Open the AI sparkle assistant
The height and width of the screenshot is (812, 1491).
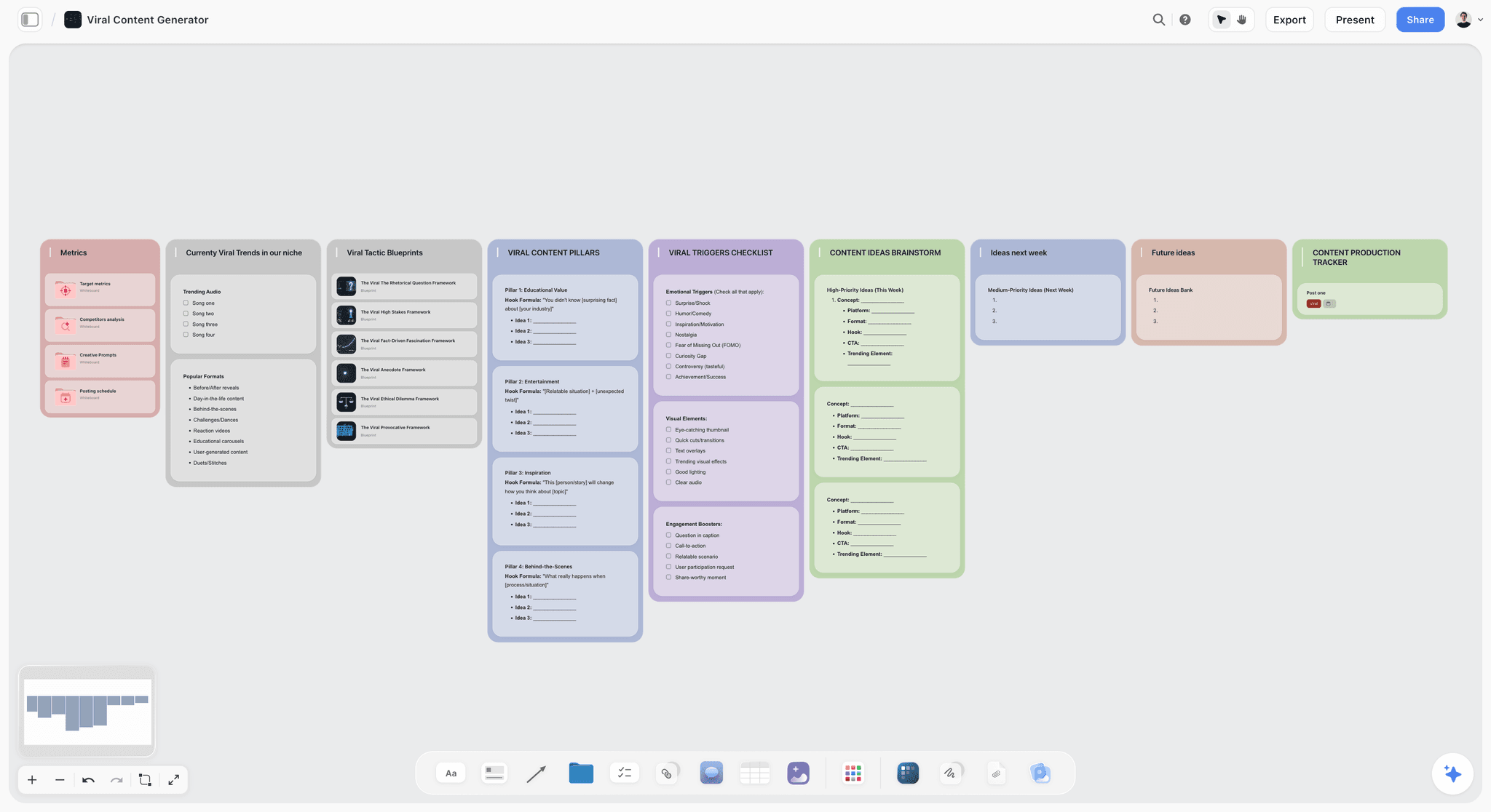pos(1452,773)
